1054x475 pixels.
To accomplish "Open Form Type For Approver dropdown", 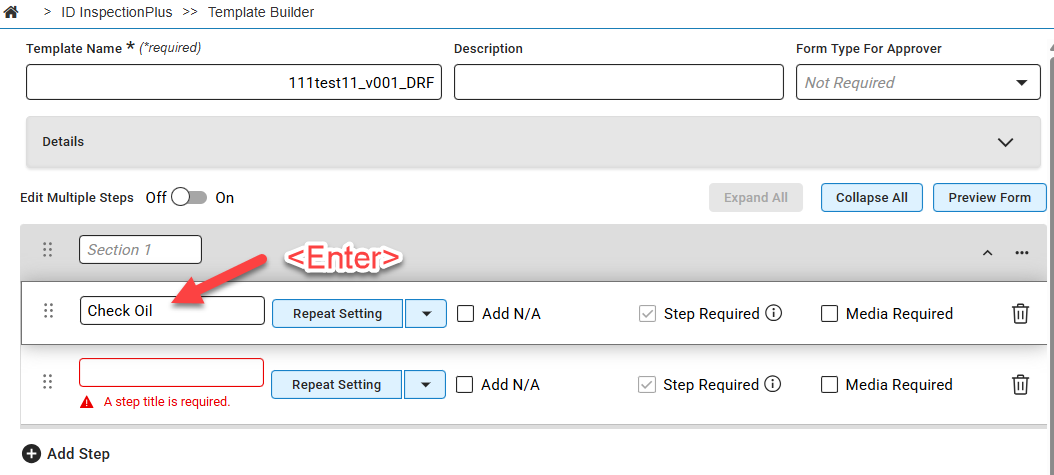I will (918, 83).
